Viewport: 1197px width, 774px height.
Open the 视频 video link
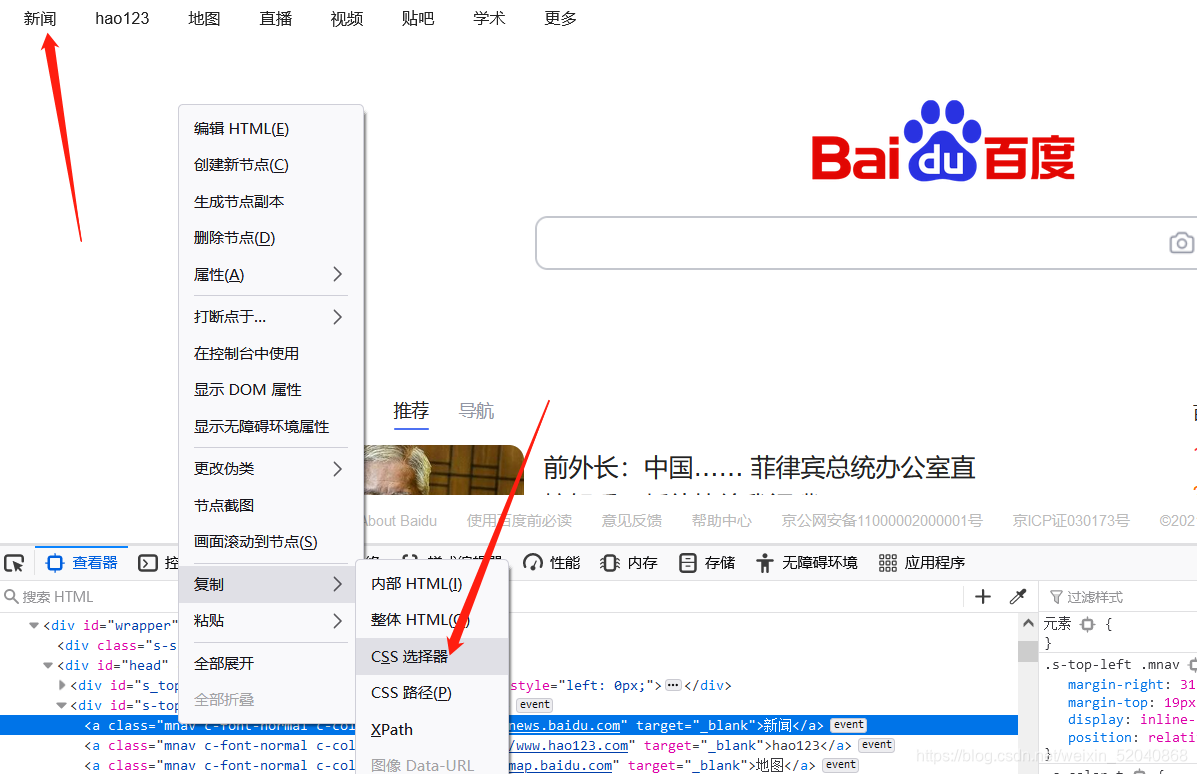[x=347, y=18]
